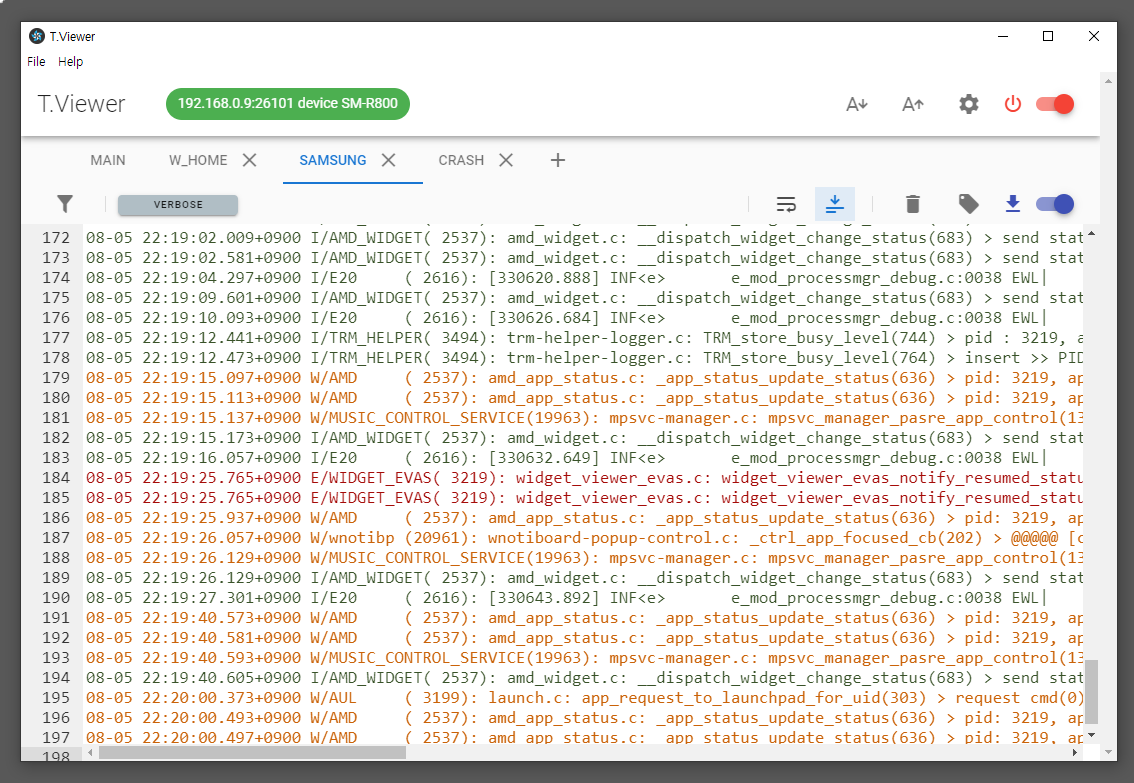Open the File menu
The height and width of the screenshot is (783, 1134).
pyautogui.click(x=36, y=61)
